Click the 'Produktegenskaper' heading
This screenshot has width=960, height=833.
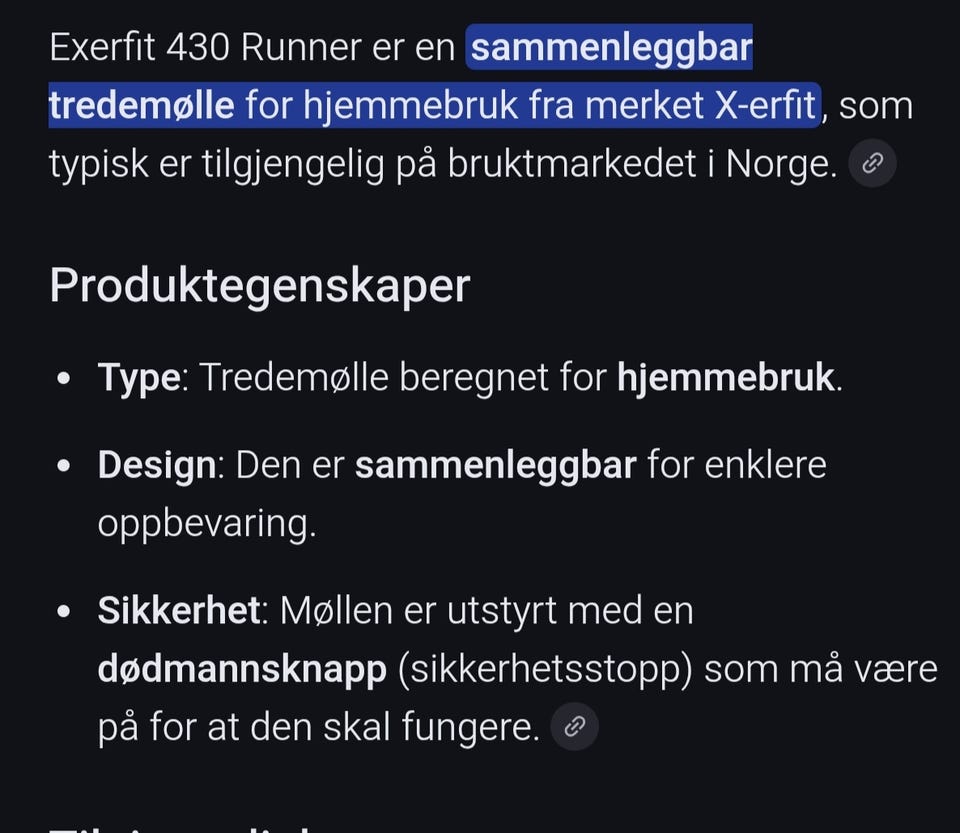tap(259, 286)
